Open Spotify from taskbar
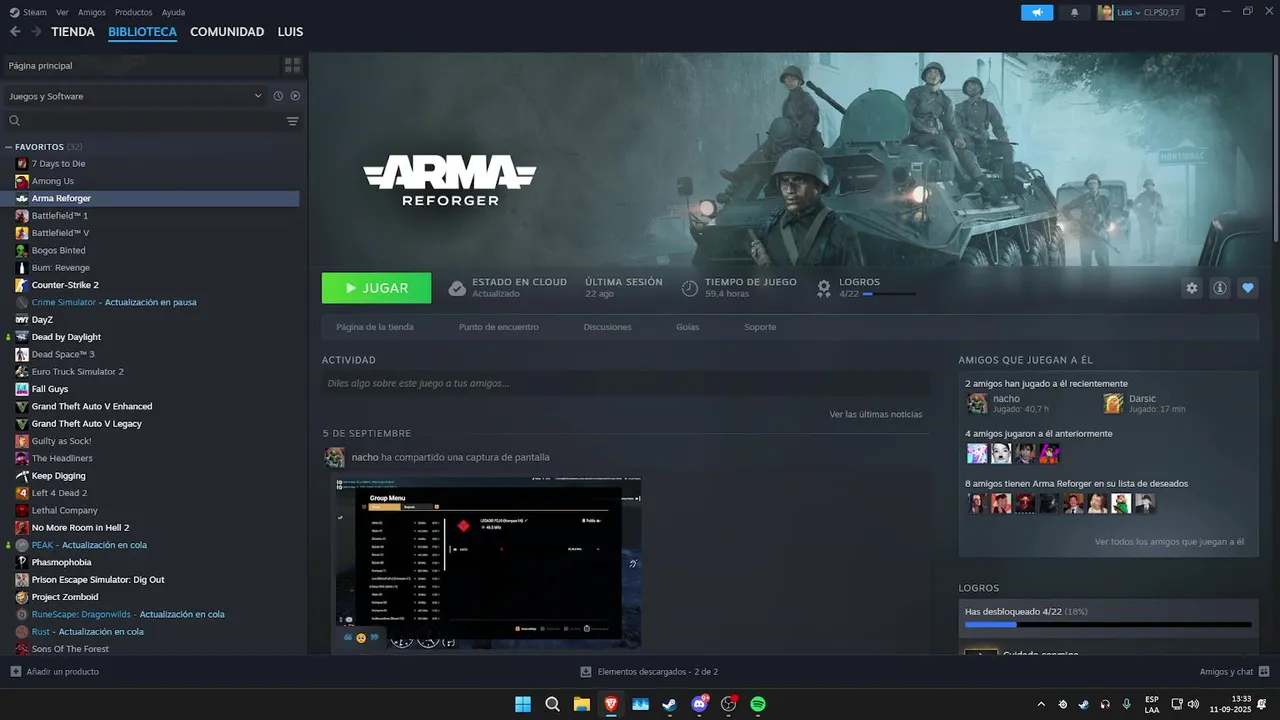The width and height of the screenshot is (1280, 720). (758, 704)
